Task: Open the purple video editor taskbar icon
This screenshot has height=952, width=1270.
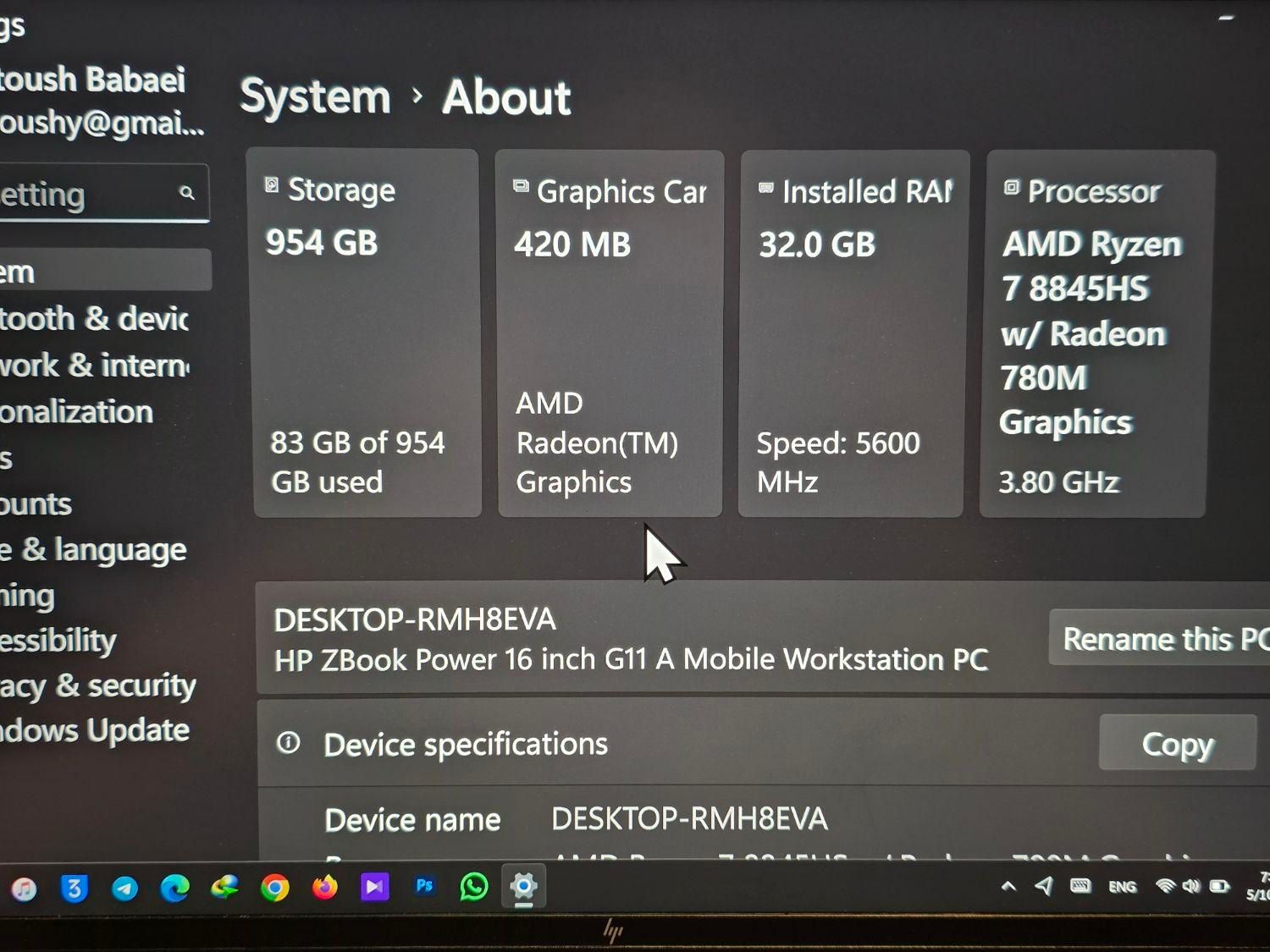Action: [x=374, y=887]
